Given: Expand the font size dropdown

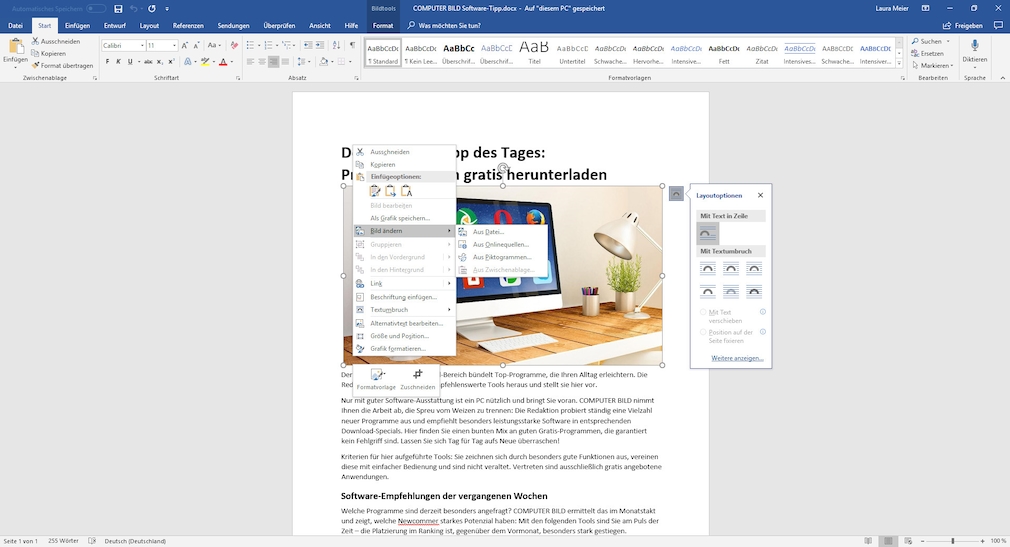Looking at the screenshot, I should click(x=175, y=46).
